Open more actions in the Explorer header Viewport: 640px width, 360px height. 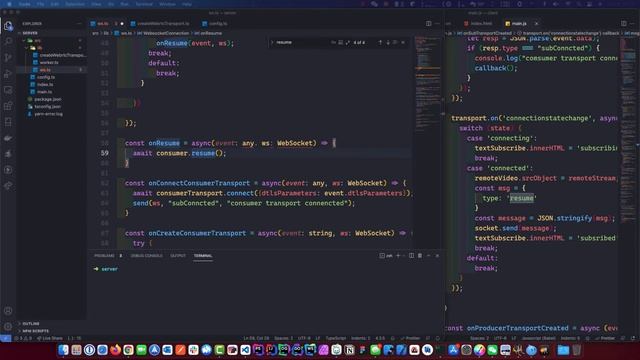(79, 24)
